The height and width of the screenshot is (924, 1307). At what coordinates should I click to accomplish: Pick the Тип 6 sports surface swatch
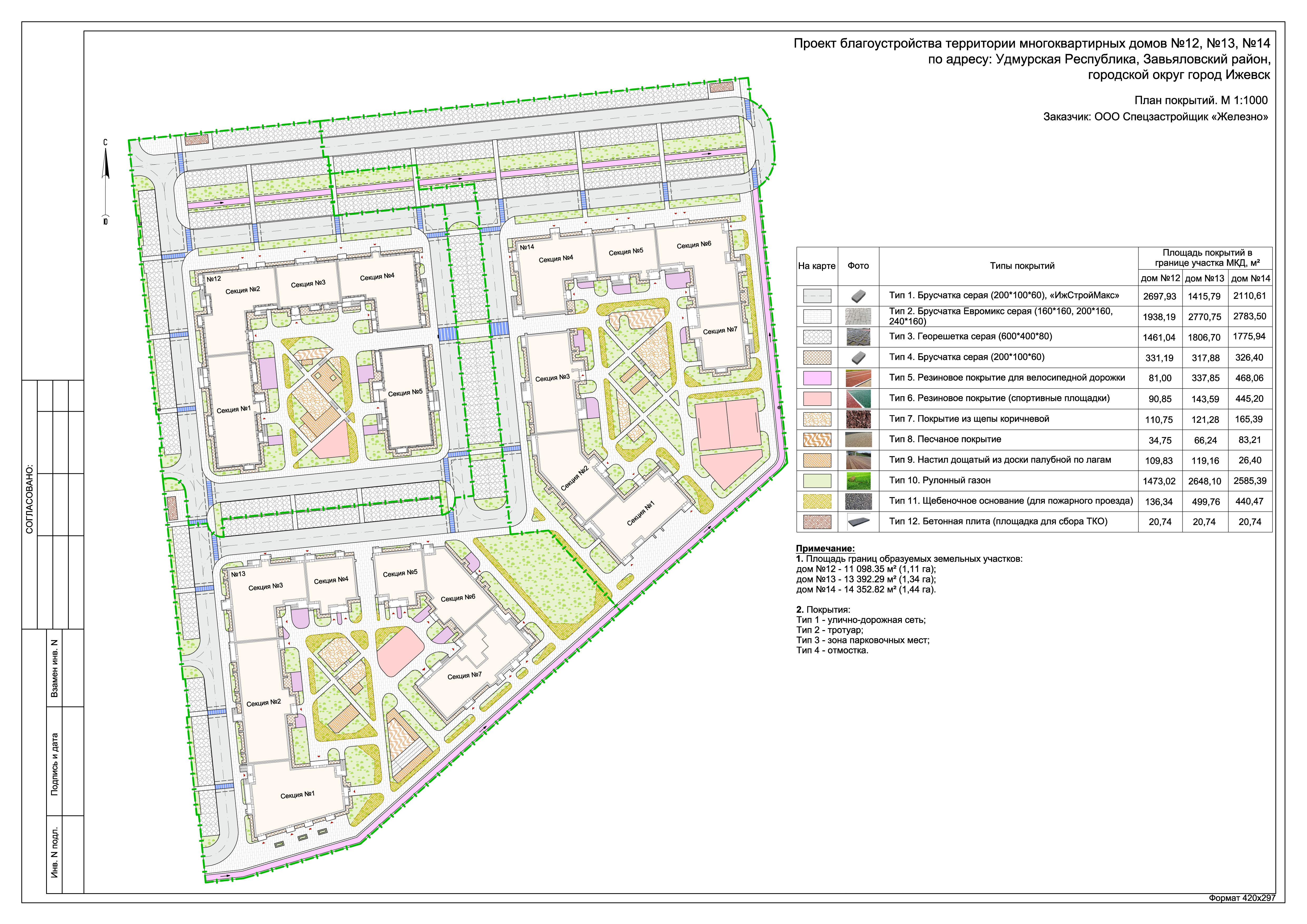click(817, 398)
